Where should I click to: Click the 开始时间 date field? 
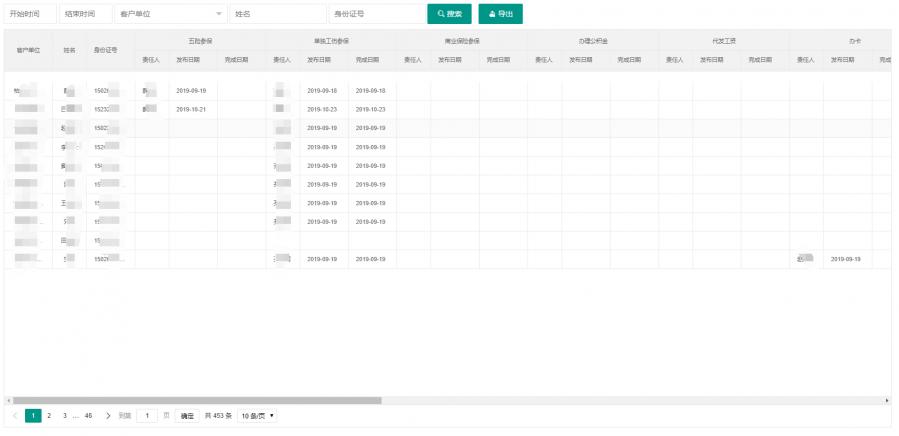(30, 14)
